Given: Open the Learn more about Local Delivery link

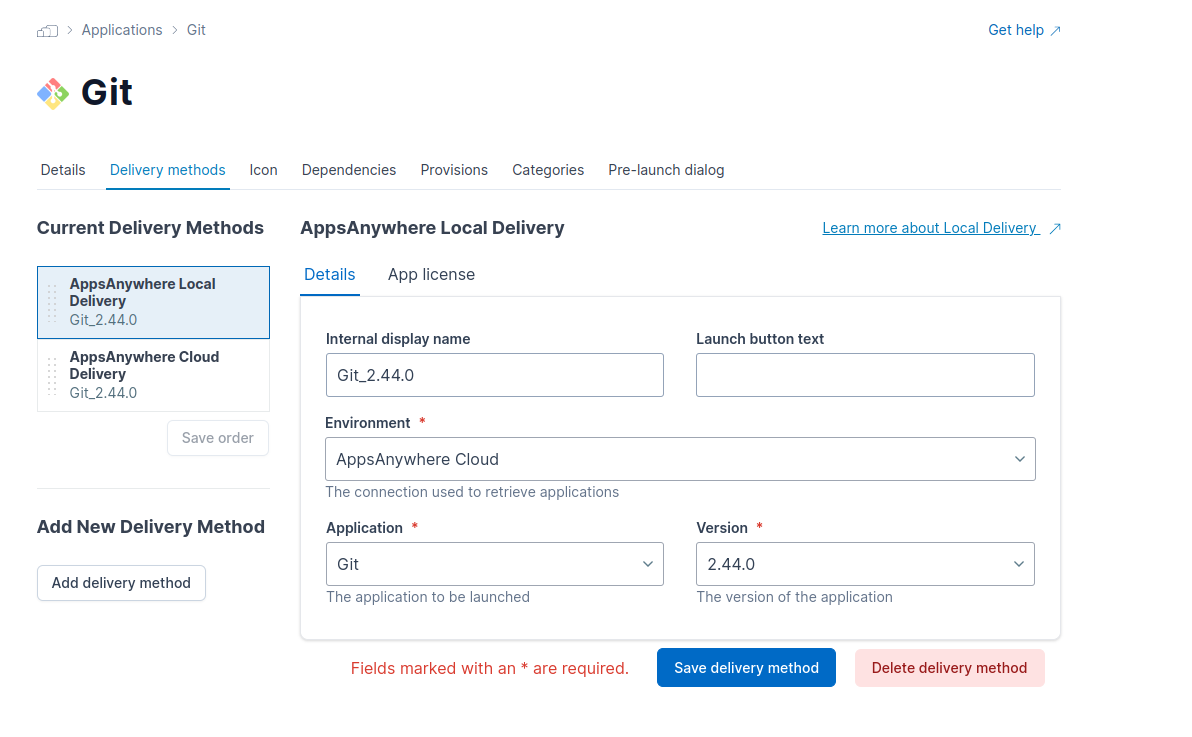Looking at the screenshot, I should [929, 229].
